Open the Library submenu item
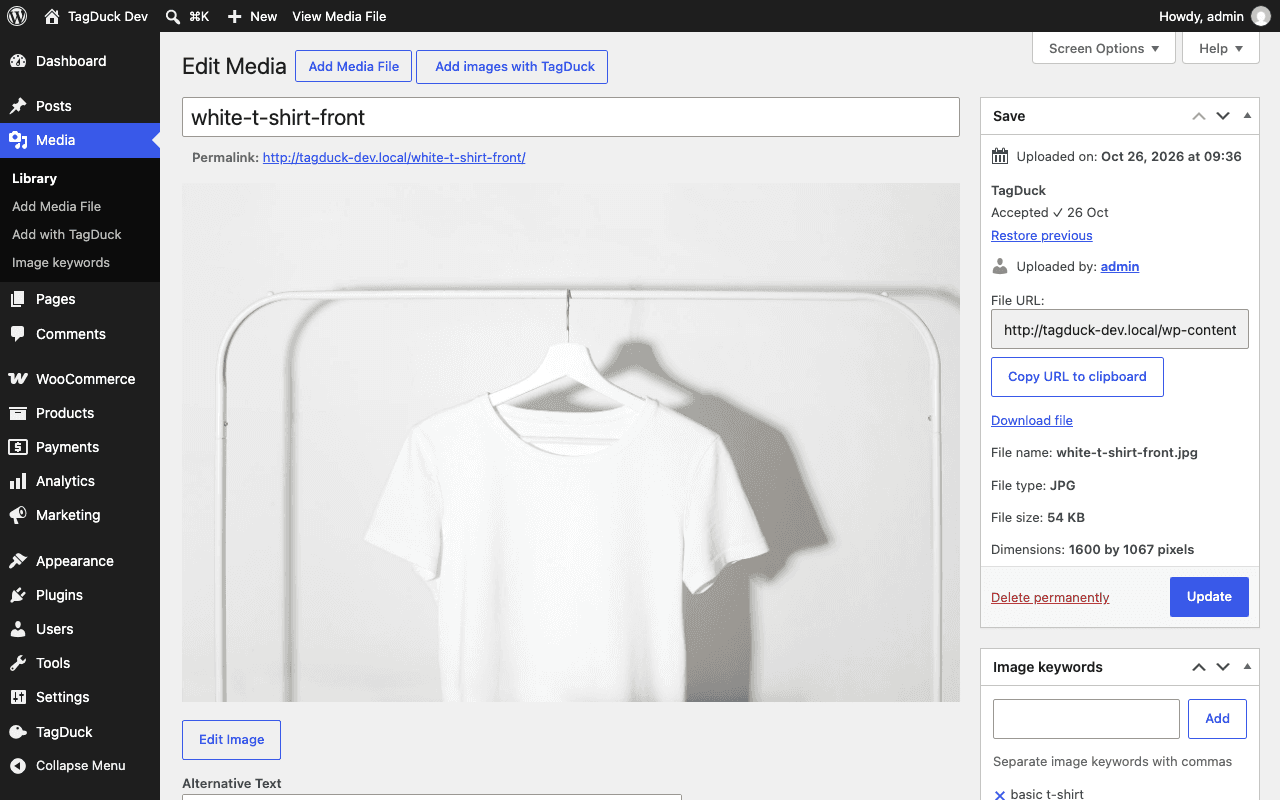 tap(34, 178)
